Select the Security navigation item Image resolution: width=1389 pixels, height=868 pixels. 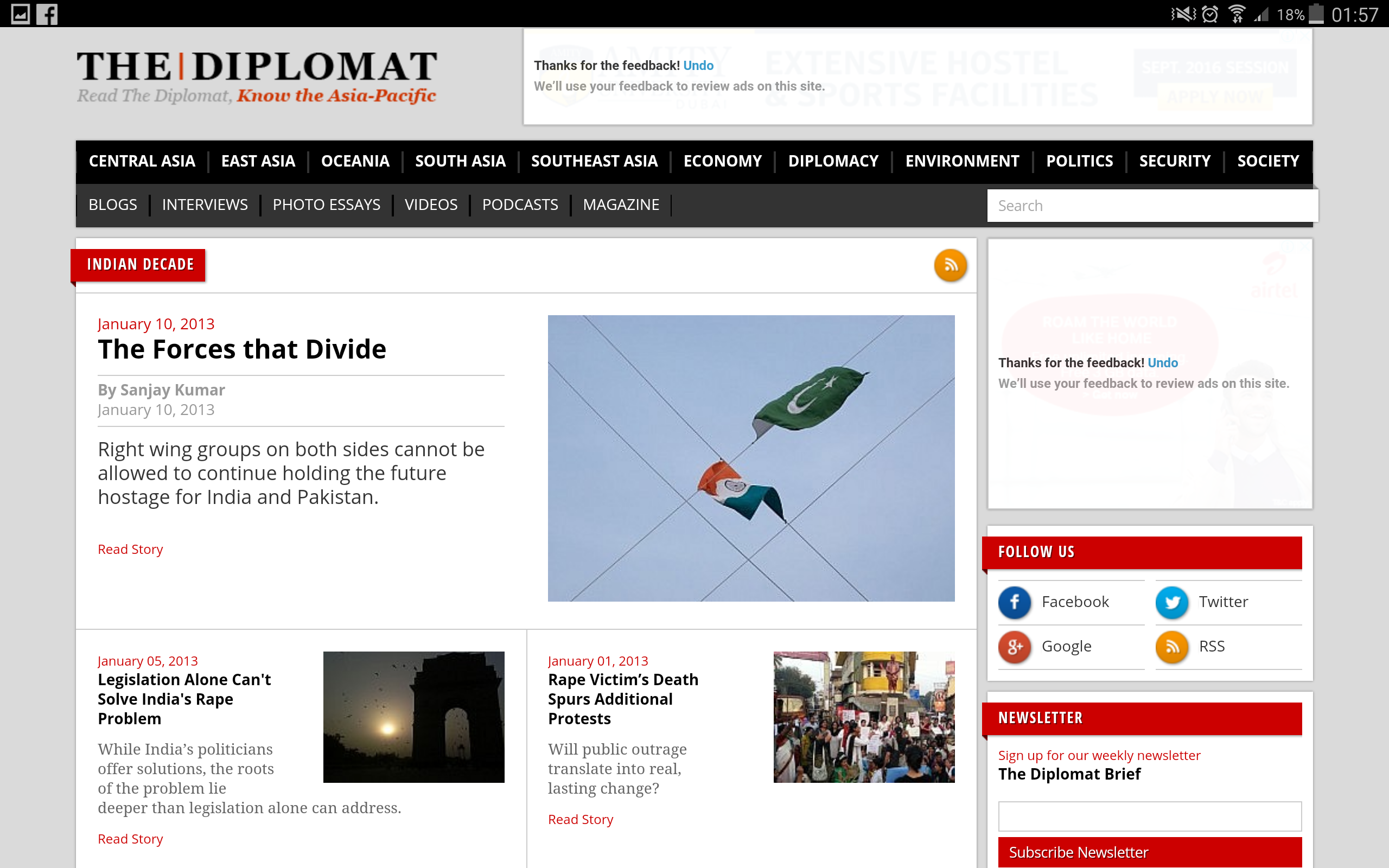tap(1174, 161)
